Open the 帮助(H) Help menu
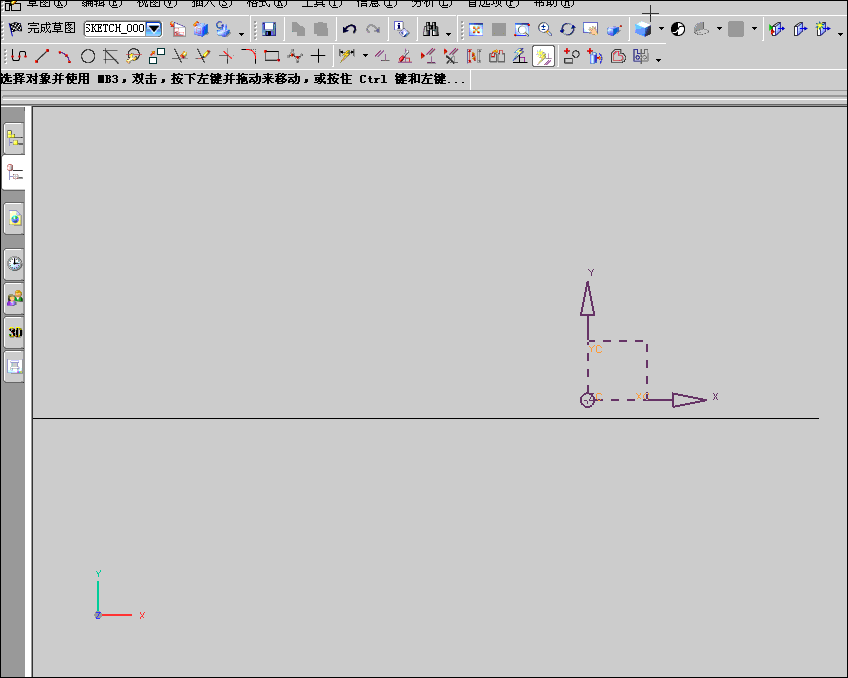This screenshot has height=678, width=848. coord(553,3)
